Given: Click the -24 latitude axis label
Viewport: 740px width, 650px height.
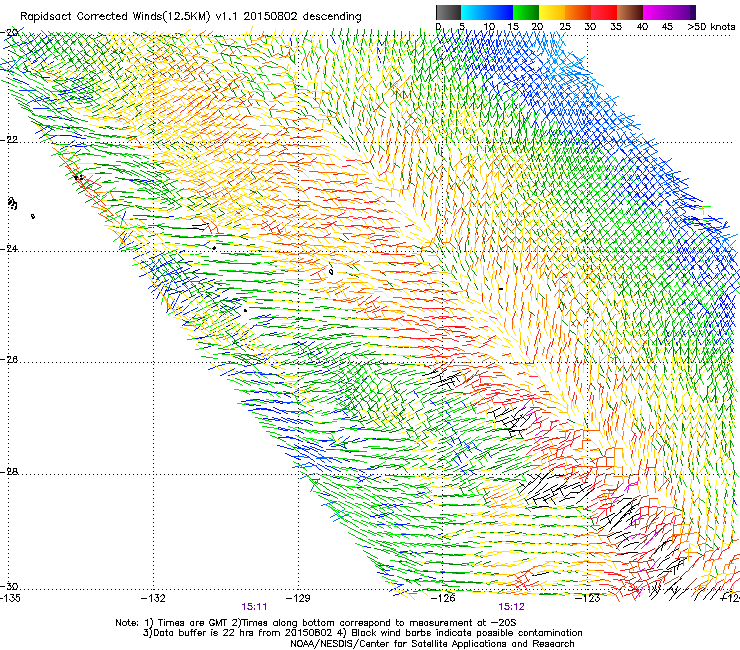Looking at the screenshot, I should pos(9,248).
